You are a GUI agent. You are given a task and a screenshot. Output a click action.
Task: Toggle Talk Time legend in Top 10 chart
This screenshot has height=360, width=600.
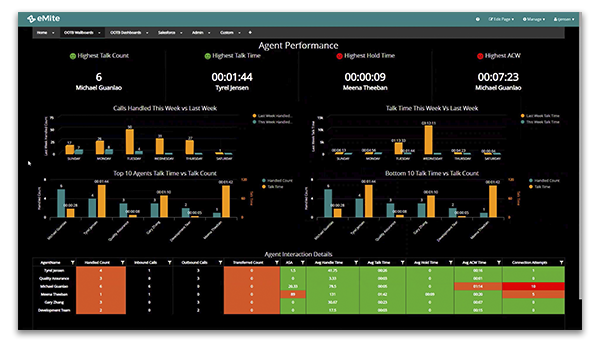pos(272,187)
